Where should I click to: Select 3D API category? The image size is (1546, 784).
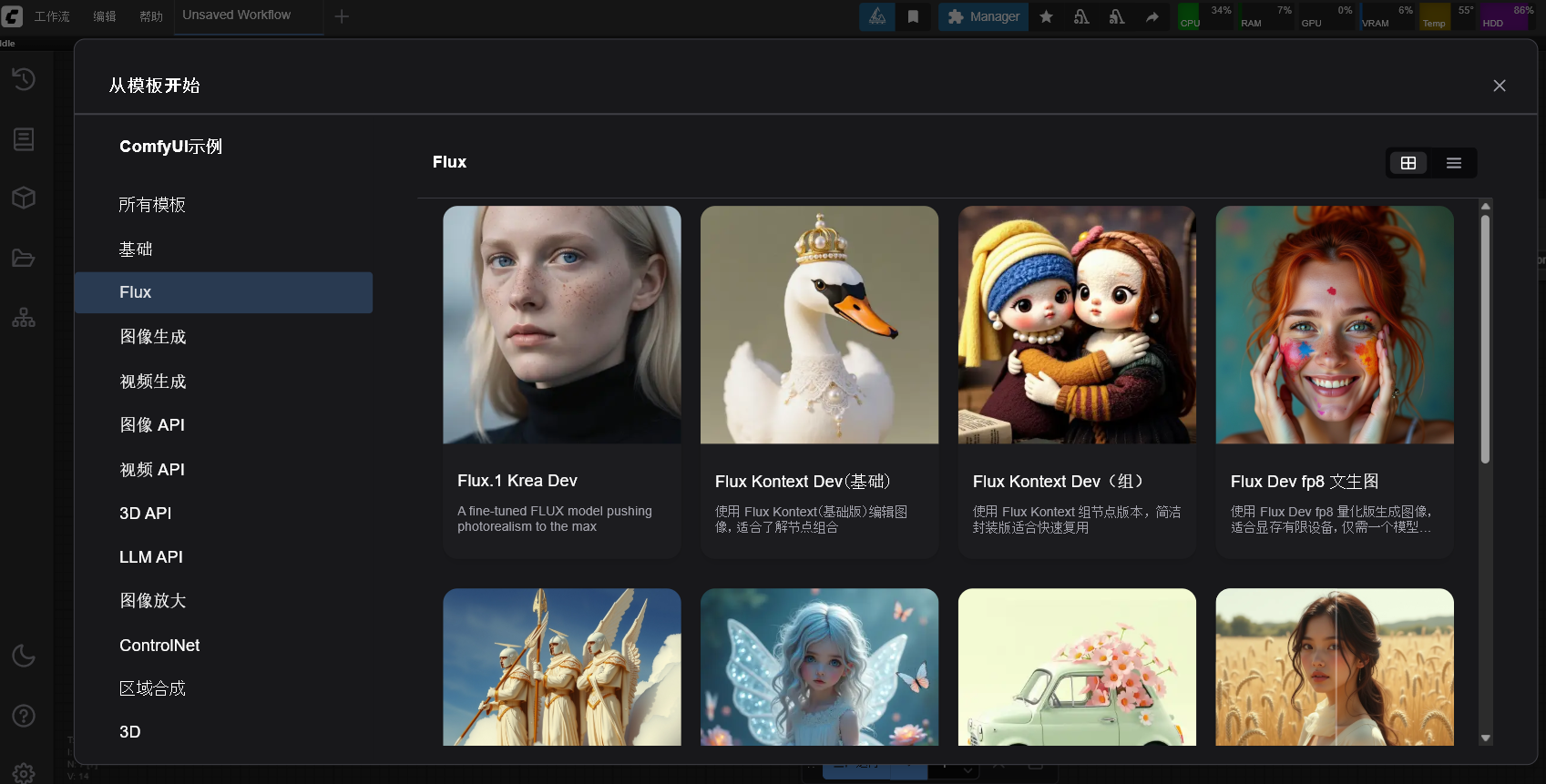tap(223, 514)
